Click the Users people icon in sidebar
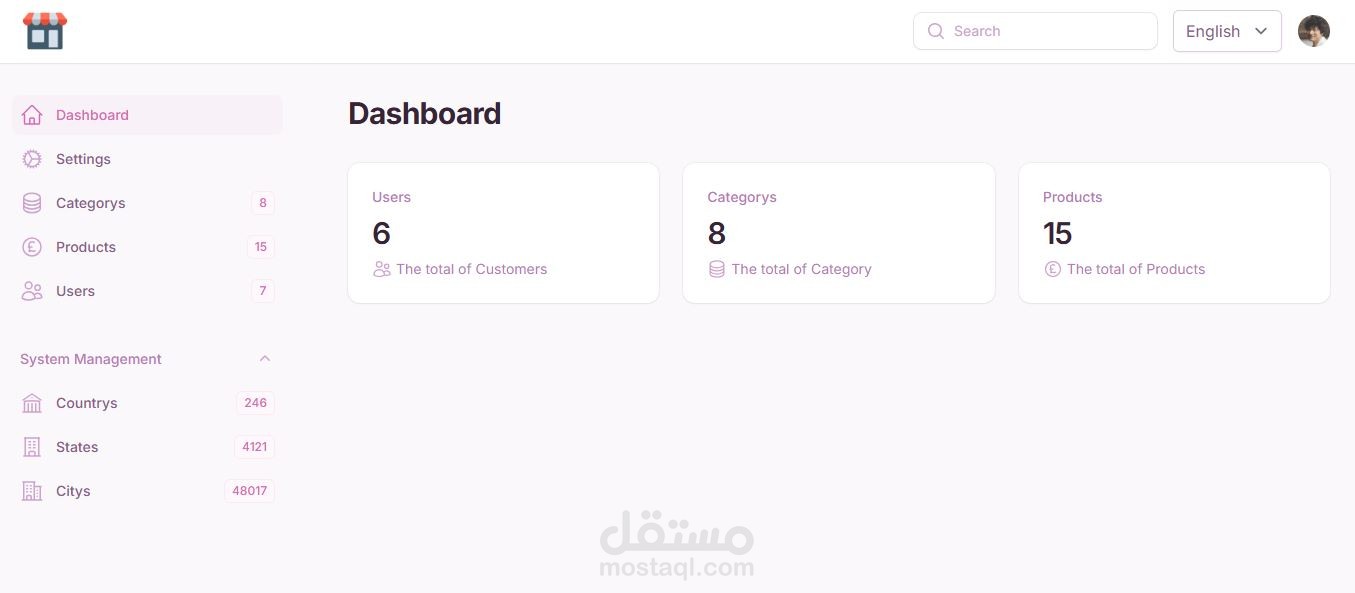The height and width of the screenshot is (593, 1355). tap(32, 291)
